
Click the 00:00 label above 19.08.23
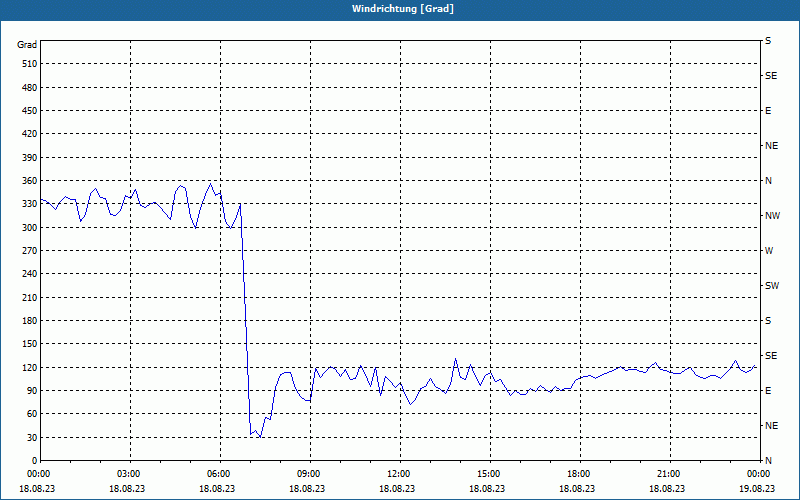[757, 474]
